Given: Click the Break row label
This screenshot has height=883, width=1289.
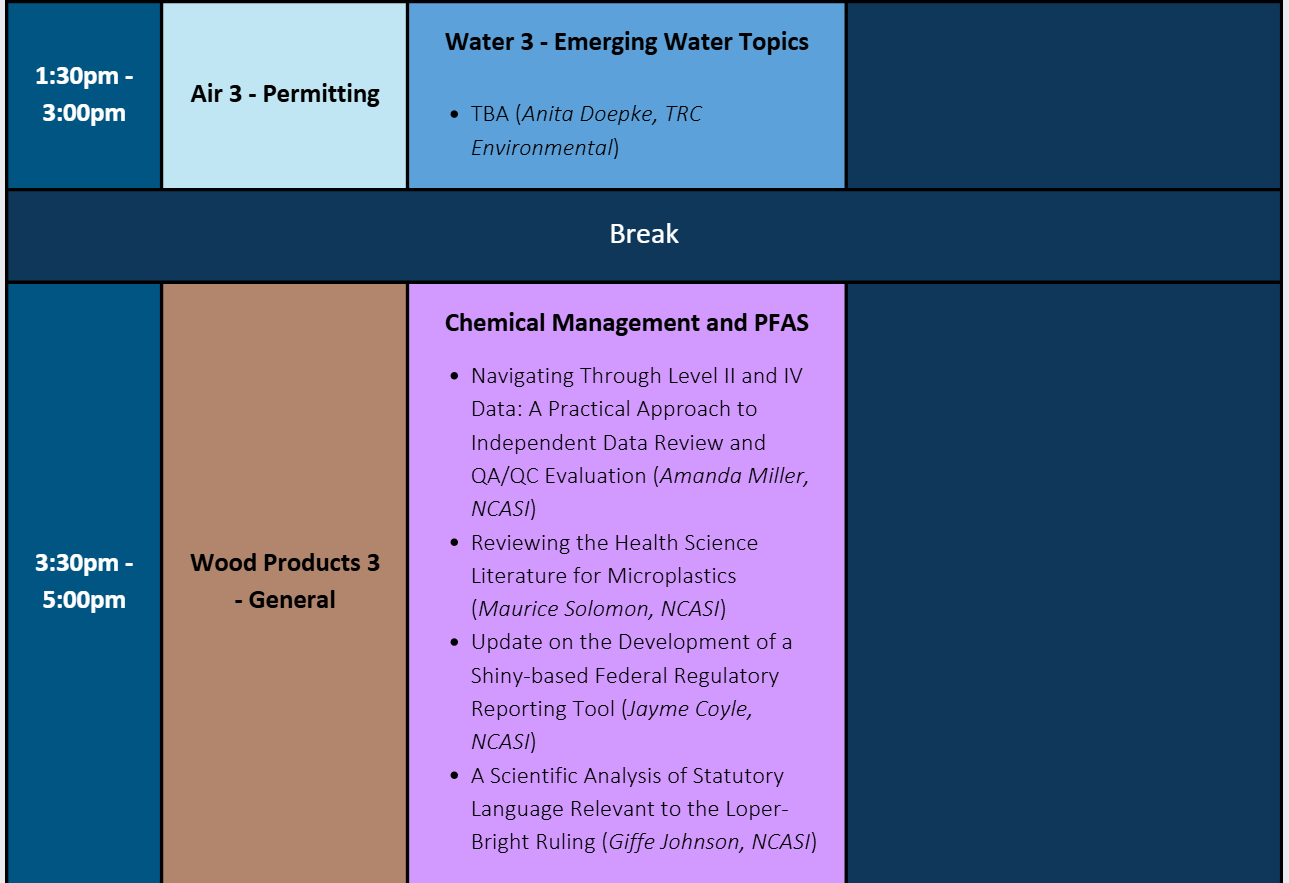Looking at the screenshot, I should pos(644,234).
